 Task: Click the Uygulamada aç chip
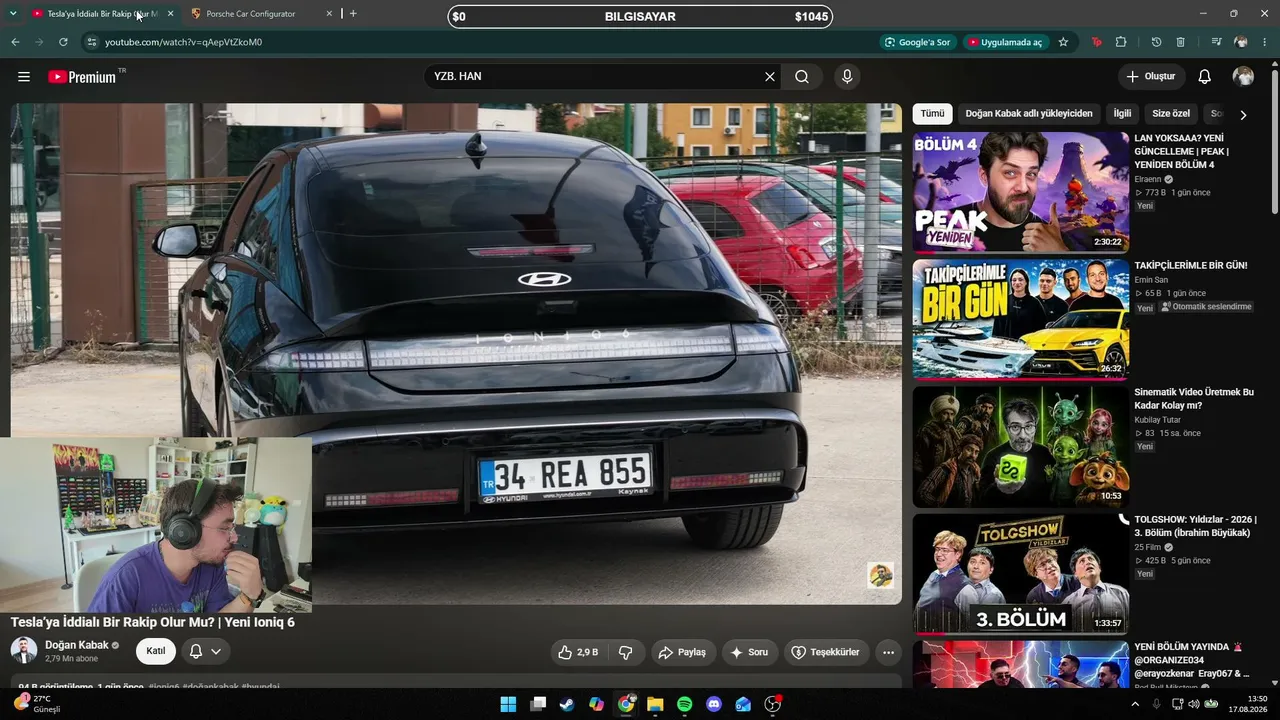[1004, 42]
